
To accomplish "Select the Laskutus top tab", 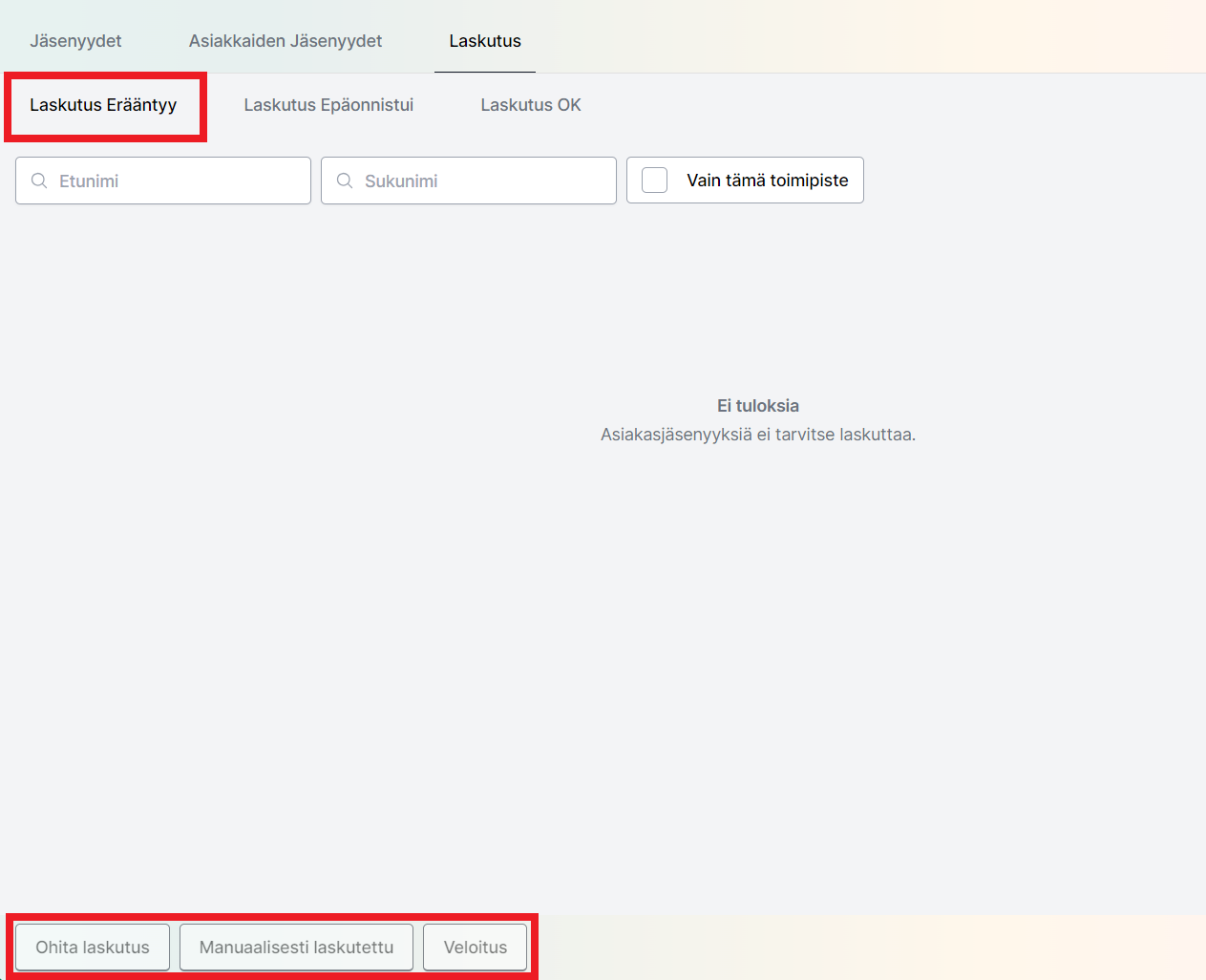I will (485, 41).
